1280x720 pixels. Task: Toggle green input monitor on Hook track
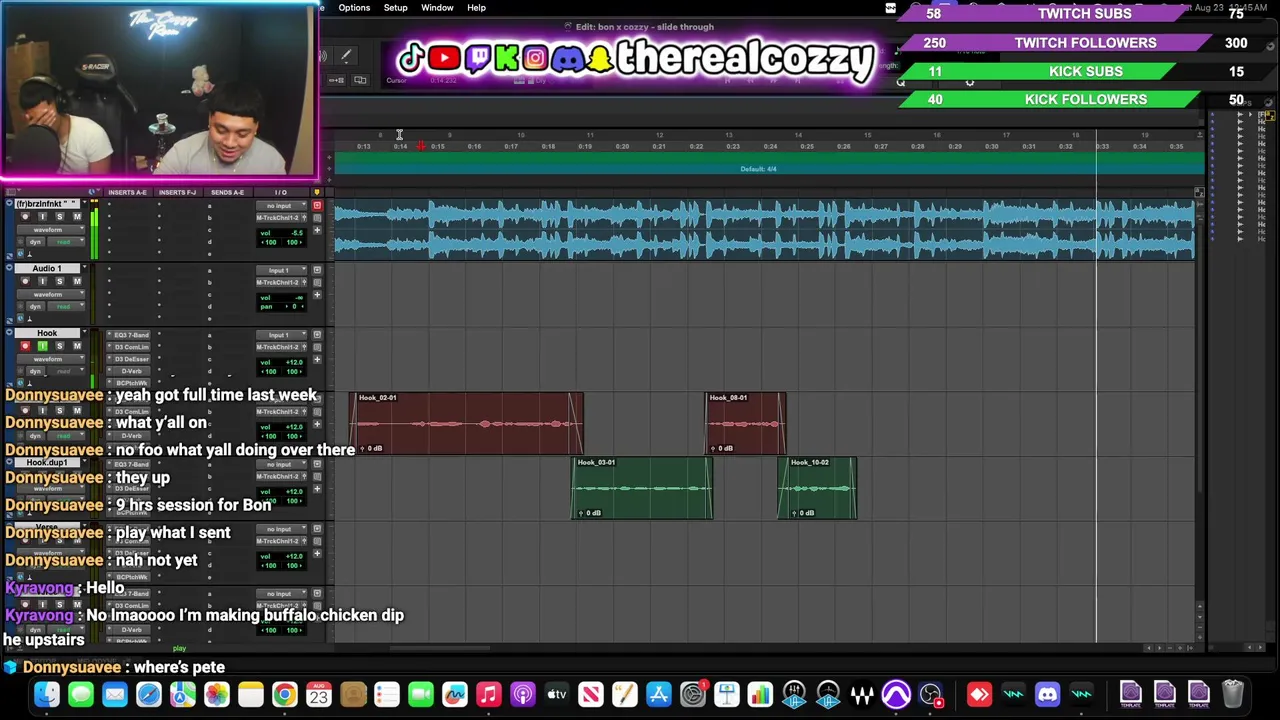click(x=43, y=346)
